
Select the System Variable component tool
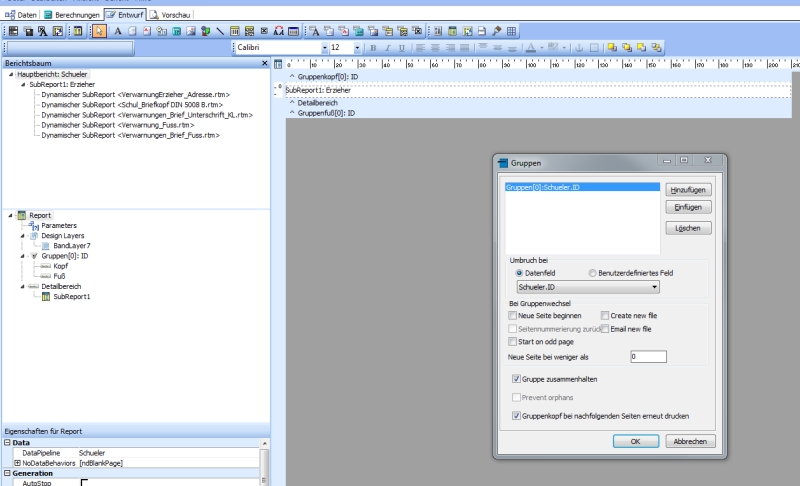[x=162, y=31]
